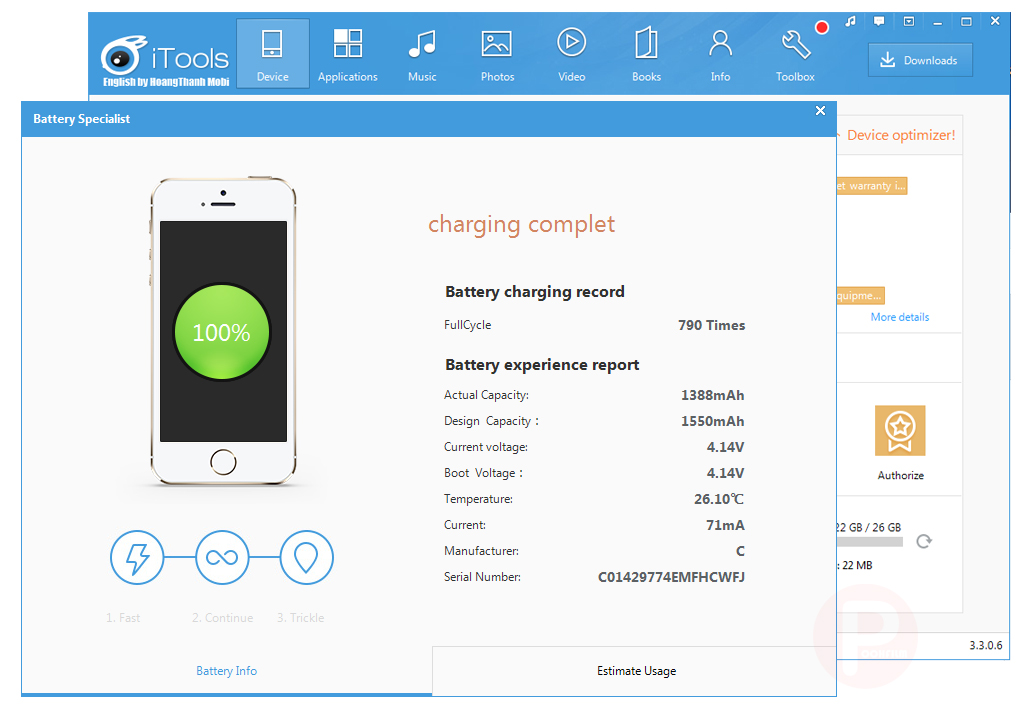Click the version number 3.3.0.6

click(985, 645)
